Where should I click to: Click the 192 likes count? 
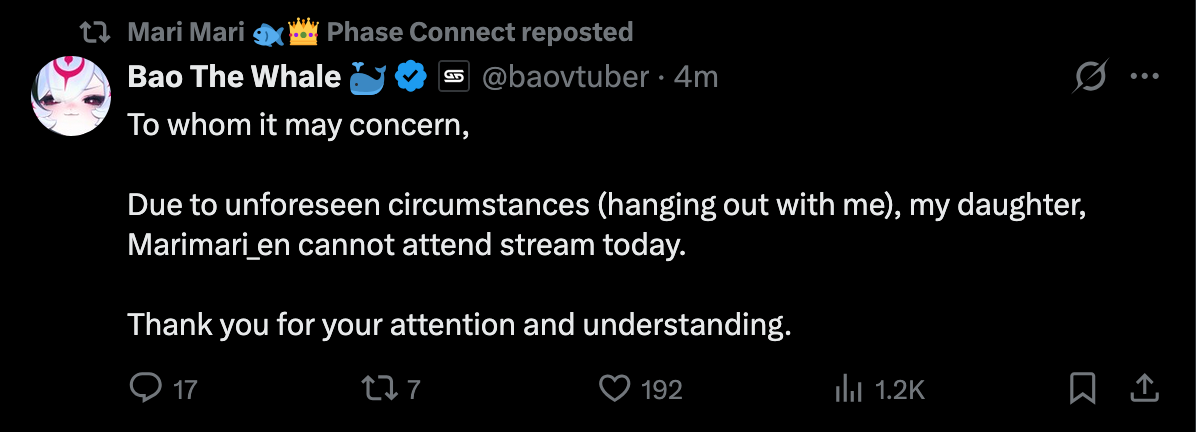[661, 389]
